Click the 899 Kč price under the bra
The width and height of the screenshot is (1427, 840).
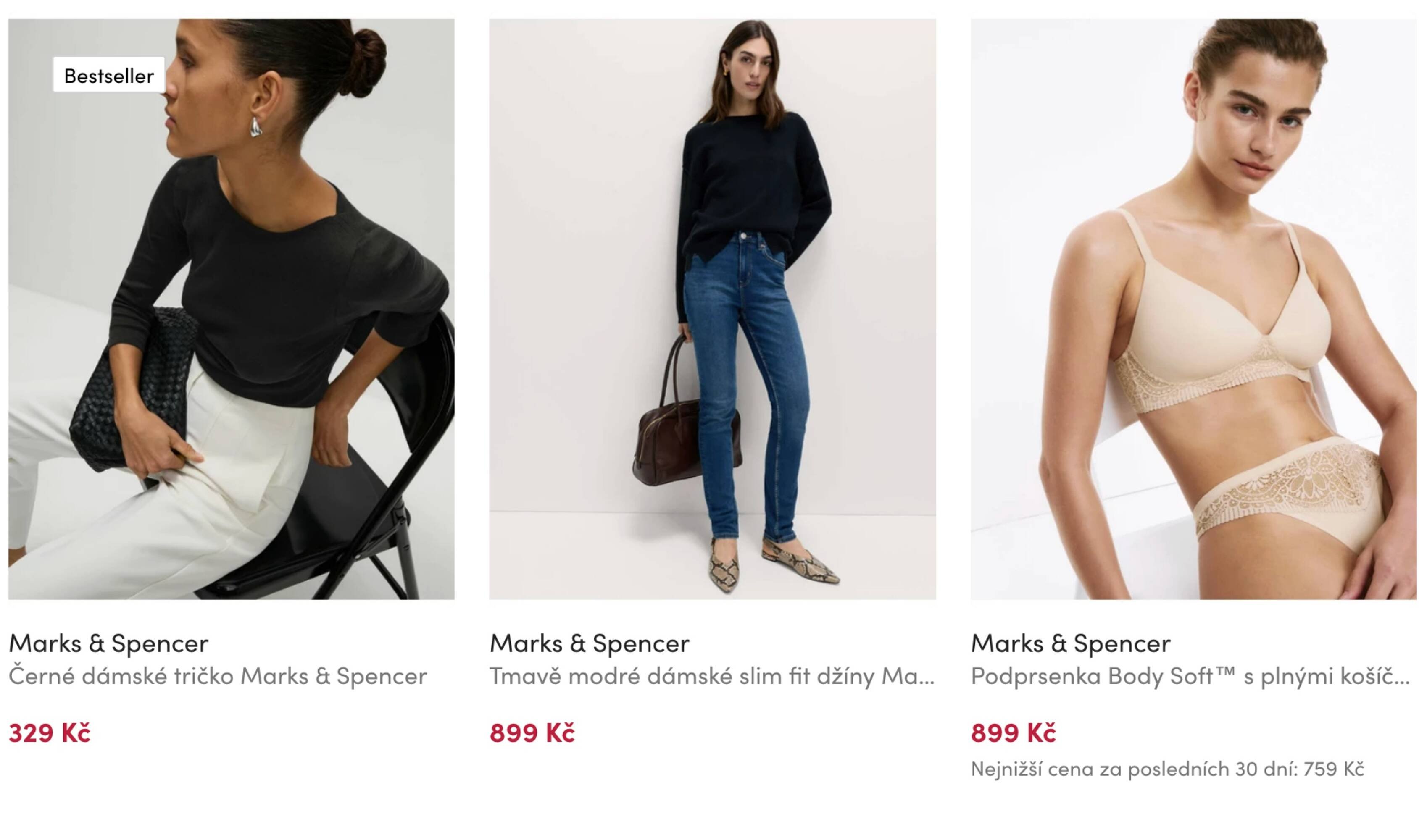[1014, 732]
